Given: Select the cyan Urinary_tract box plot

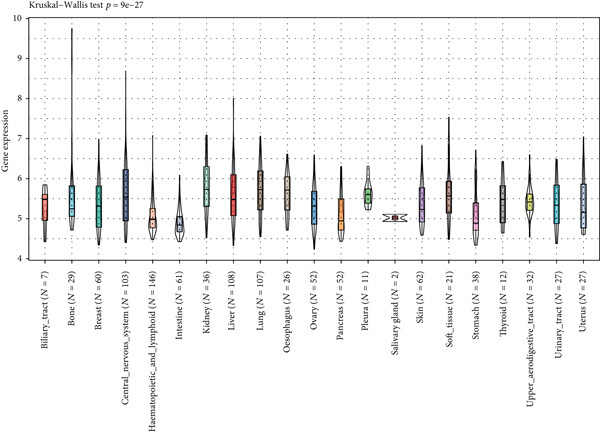Looking at the screenshot, I should (557, 204).
